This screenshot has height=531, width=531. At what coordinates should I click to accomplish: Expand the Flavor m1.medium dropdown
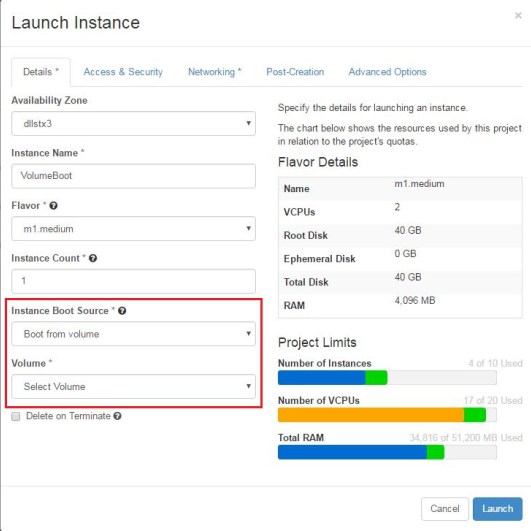[133, 229]
